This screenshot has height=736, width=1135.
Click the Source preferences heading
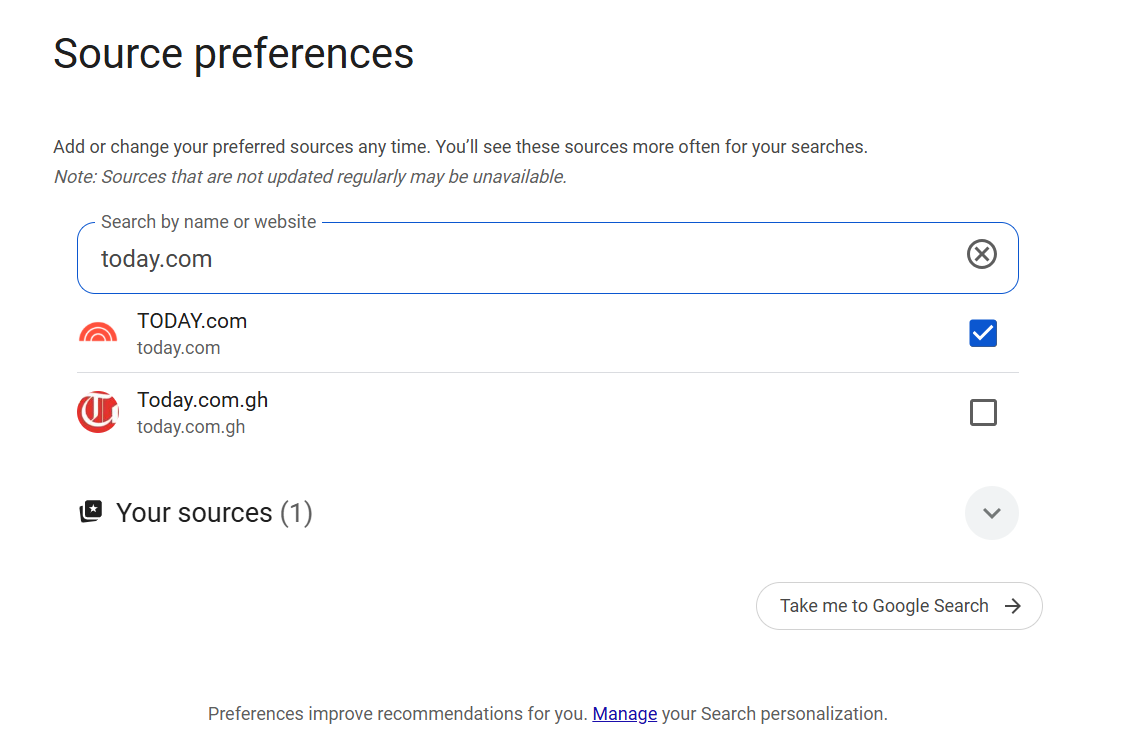pos(233,53)
